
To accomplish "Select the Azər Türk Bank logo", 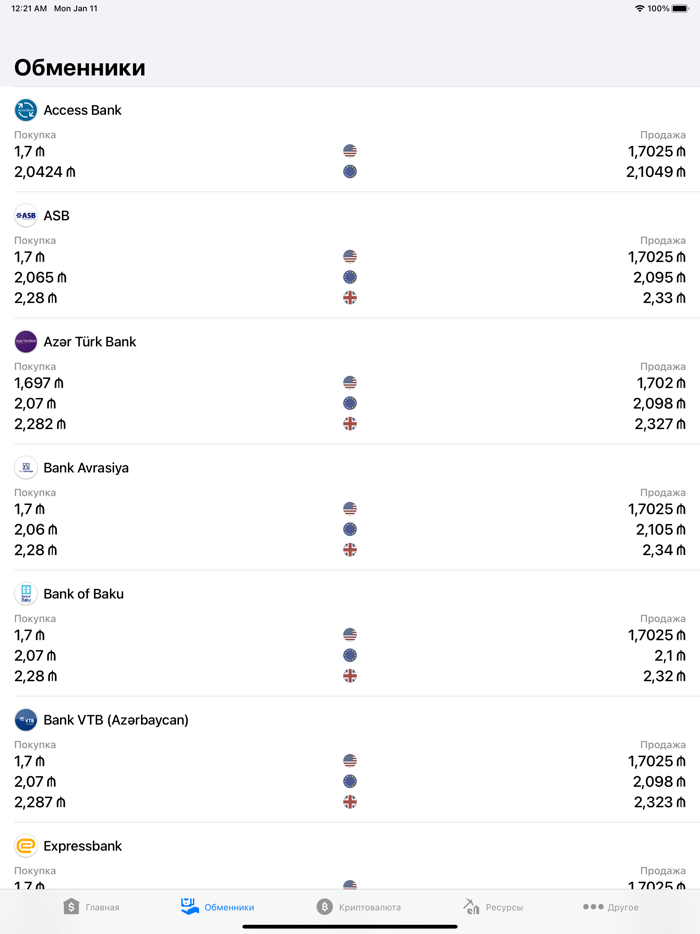I will 26,342.
